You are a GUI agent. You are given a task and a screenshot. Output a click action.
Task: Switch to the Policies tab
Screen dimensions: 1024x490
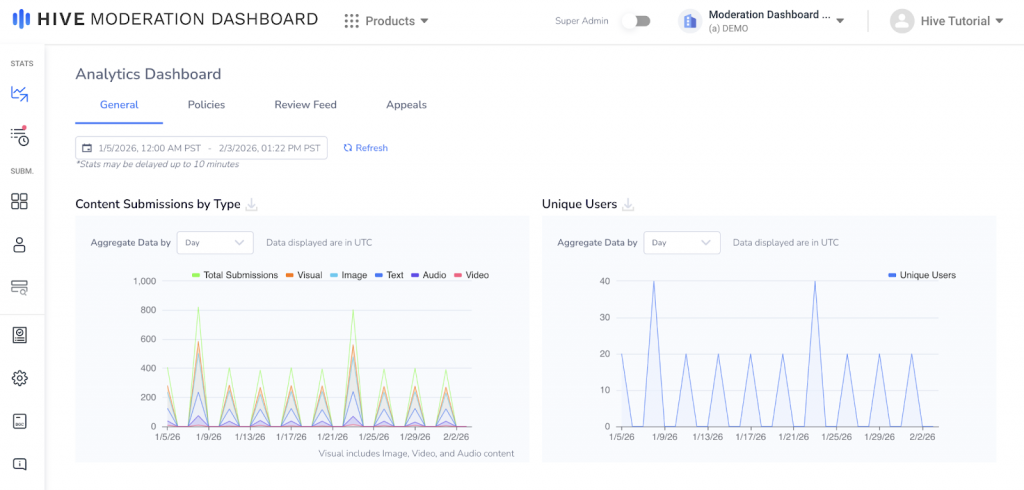206,105
